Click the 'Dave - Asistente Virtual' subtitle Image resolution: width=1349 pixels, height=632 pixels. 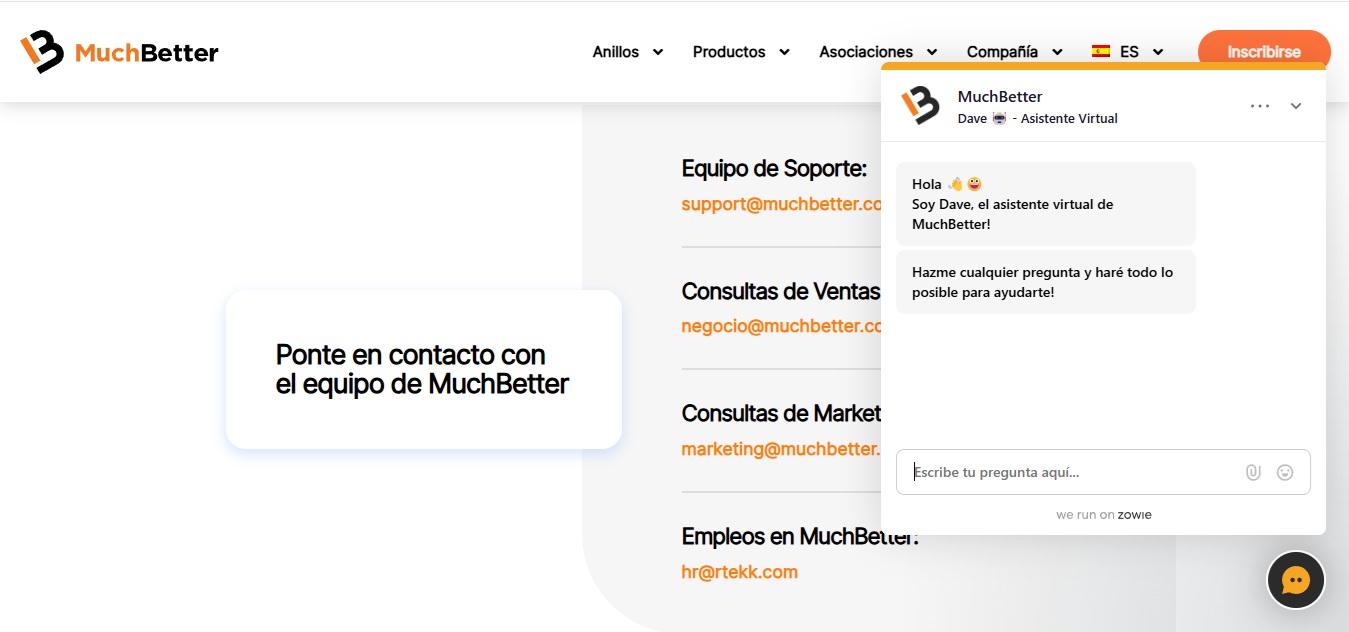(1038, 118)
